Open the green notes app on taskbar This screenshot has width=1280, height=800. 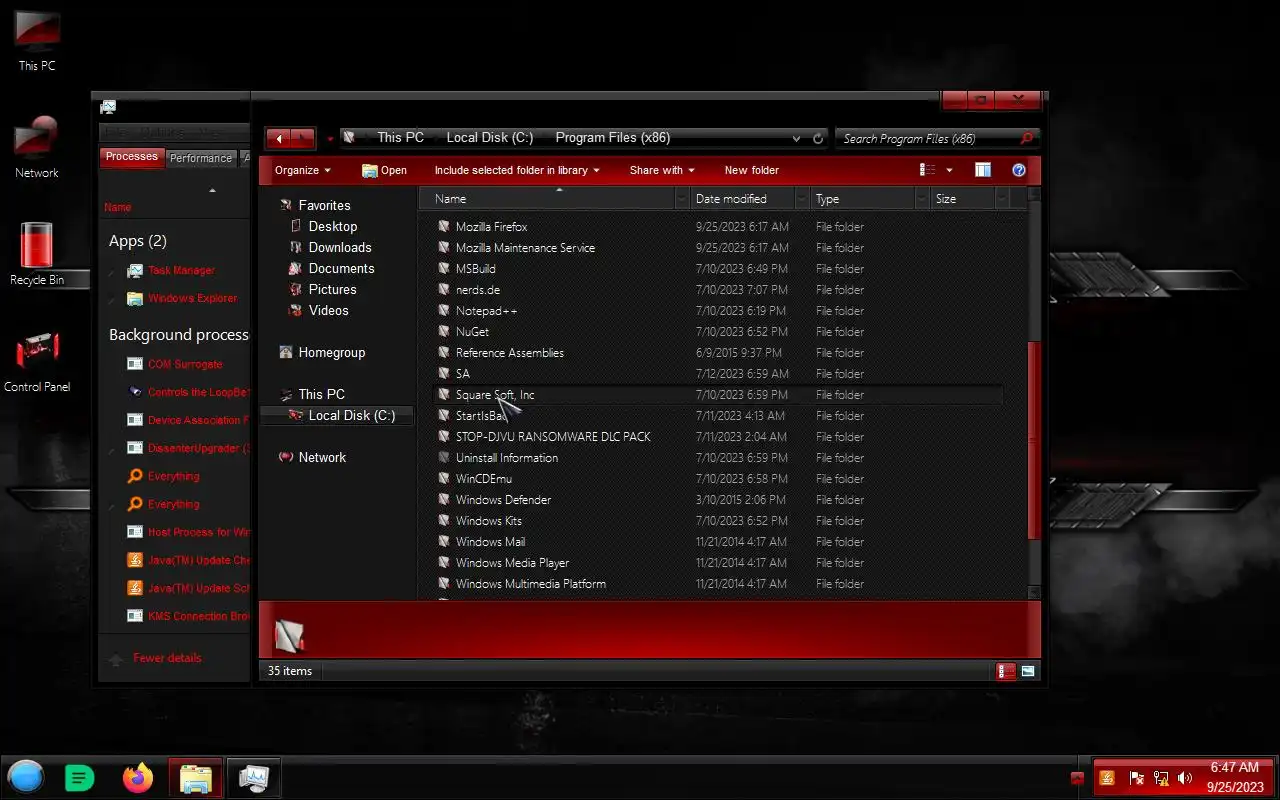click(x=80, y=777)
